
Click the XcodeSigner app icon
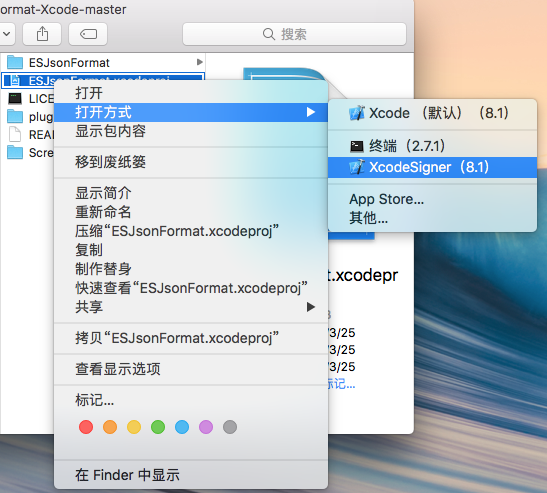[357, 167]
